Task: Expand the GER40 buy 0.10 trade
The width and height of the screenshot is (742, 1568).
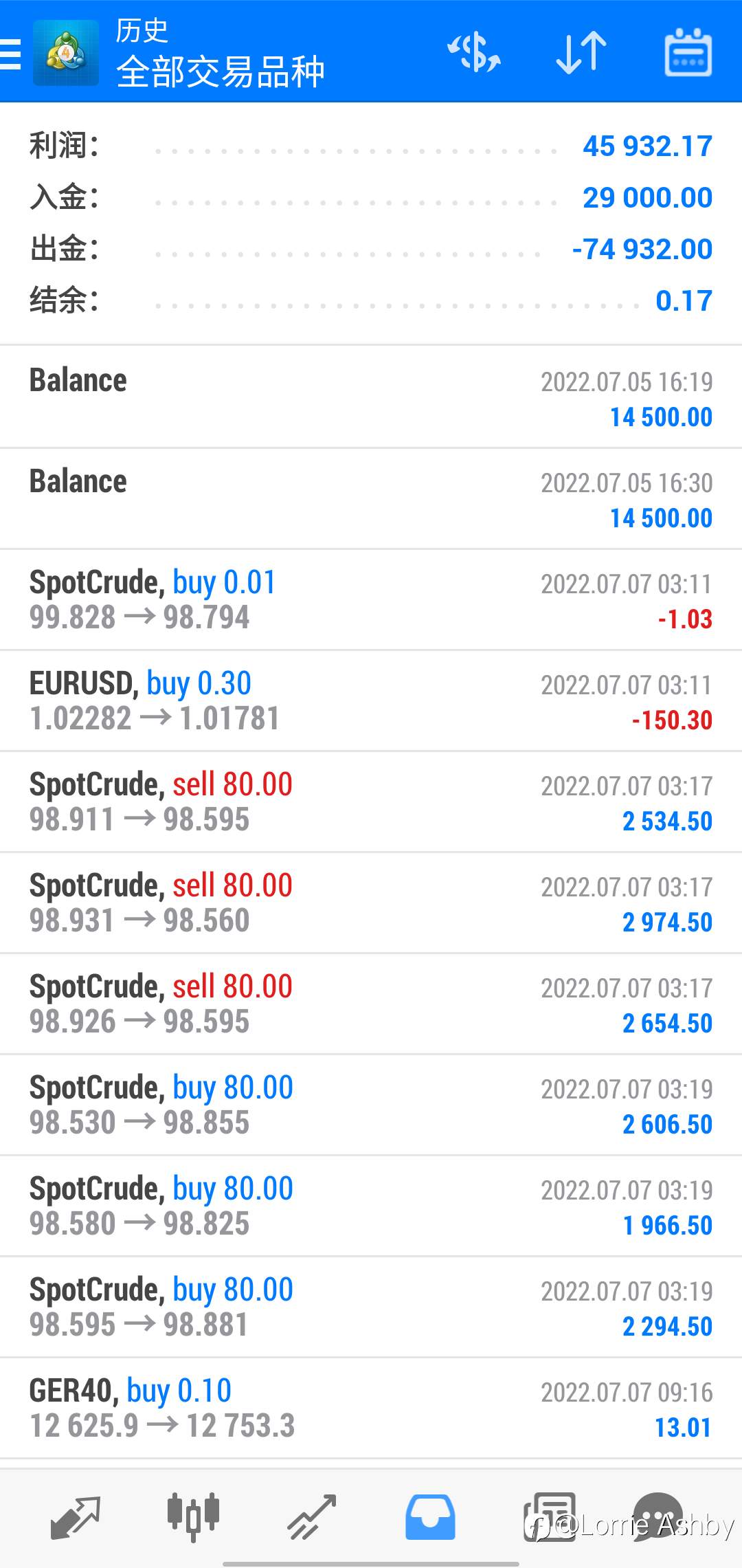Action: (371, 1408)
